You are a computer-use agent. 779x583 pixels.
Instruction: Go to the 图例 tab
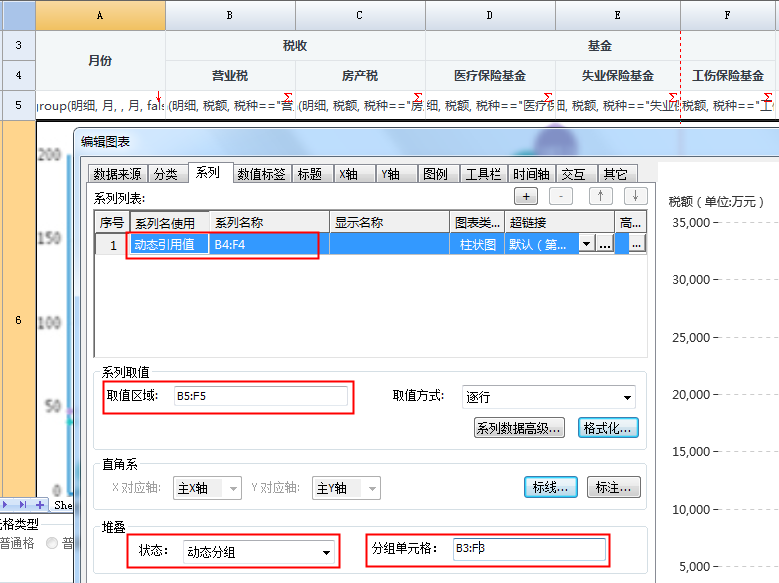[x=435, y=174]
